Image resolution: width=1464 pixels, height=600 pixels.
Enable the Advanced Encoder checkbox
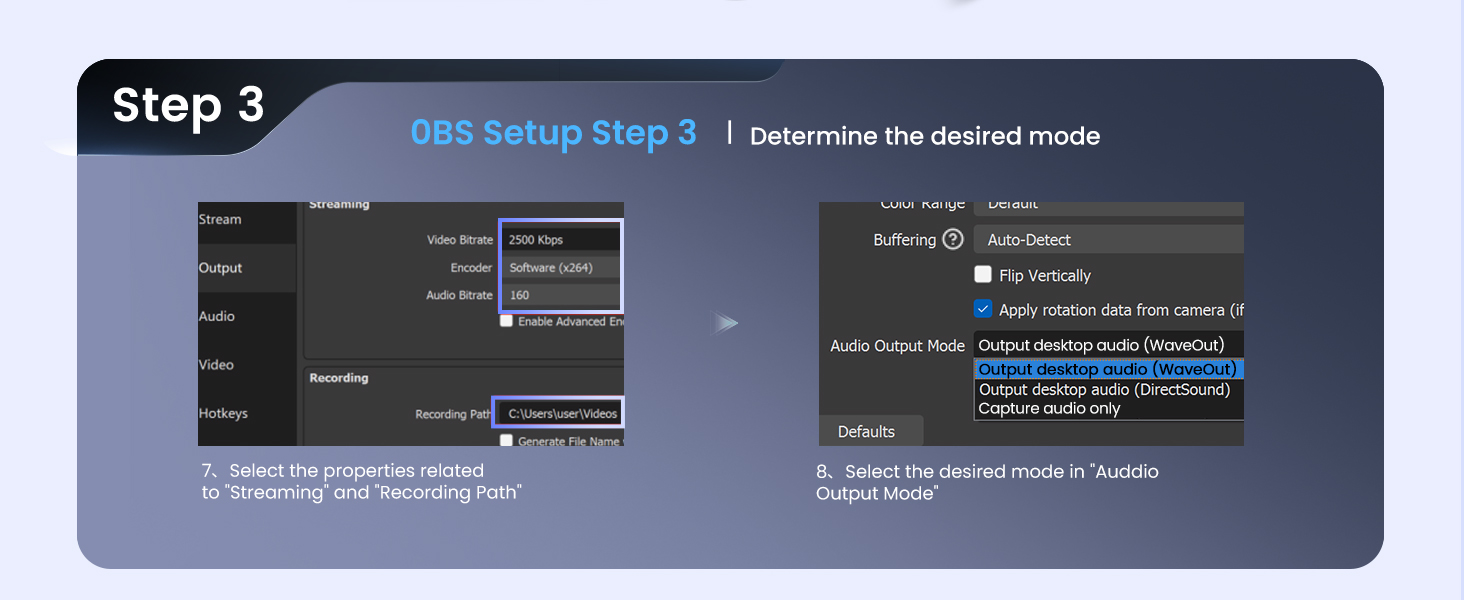coord(507,321)
